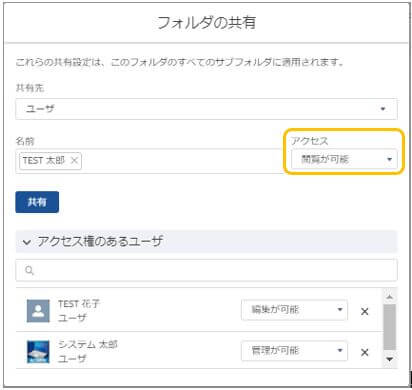Click the user list scrollbar thumb
Image resolution: width=412 pixels, height=390 pixels.
390,327
